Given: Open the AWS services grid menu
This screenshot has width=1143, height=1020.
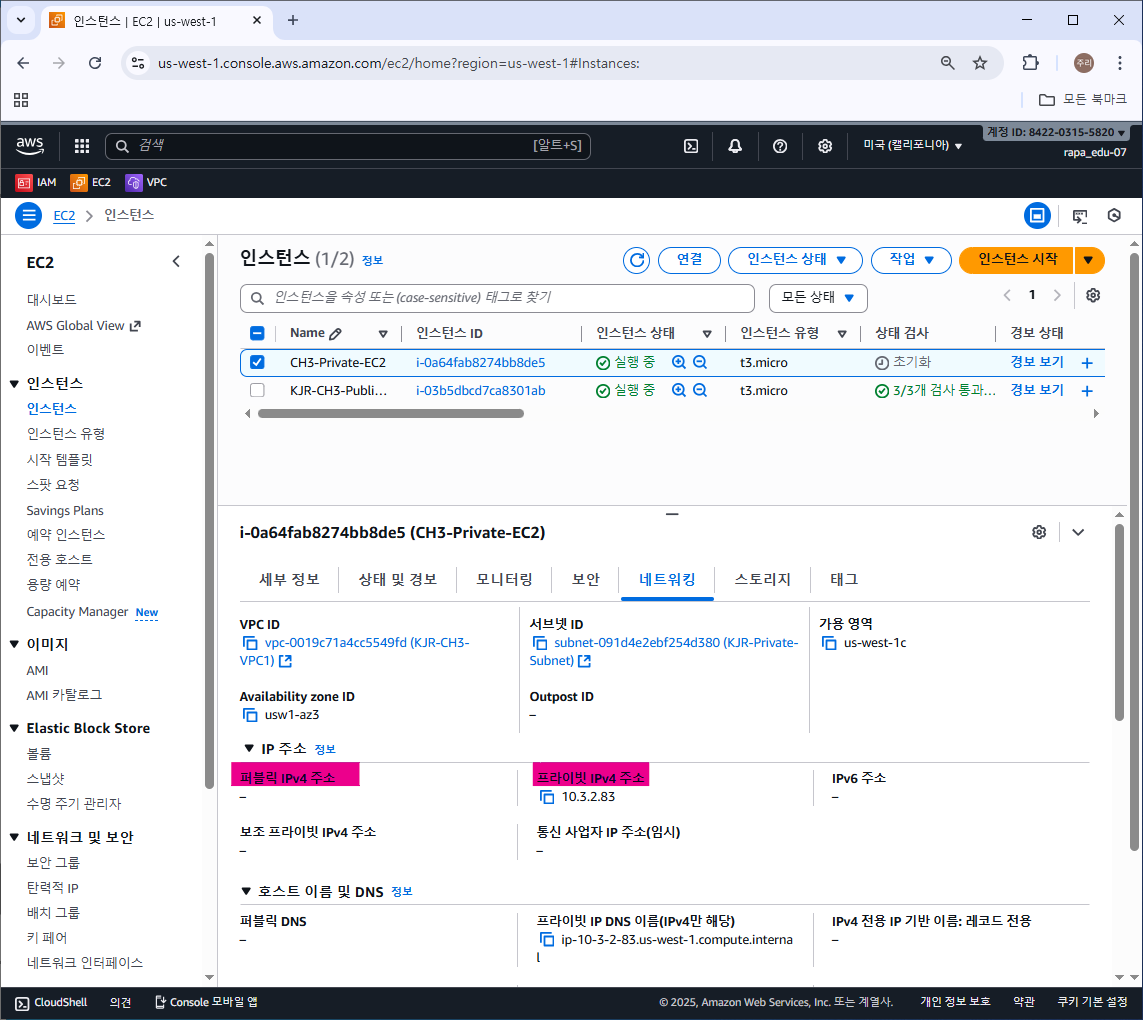Looking at the screenshot, I should click(x=82, y=146).
